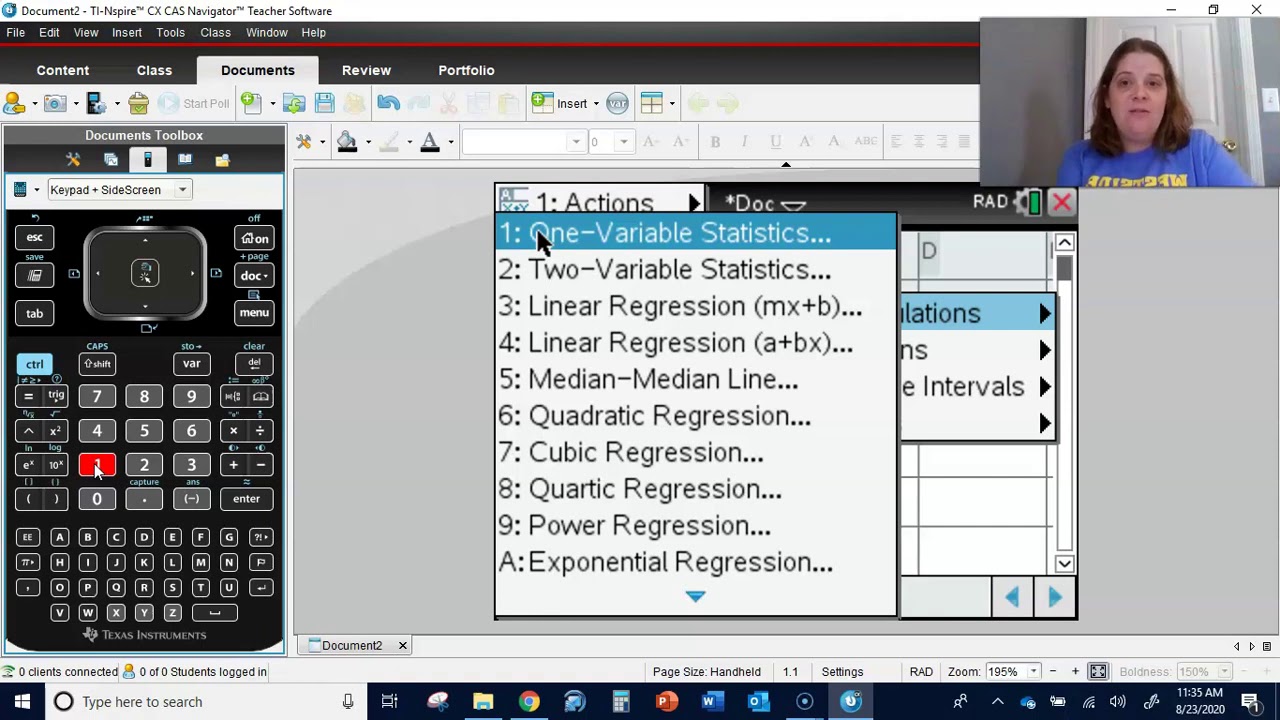Toggle the shift key on the keypad
The height and width of the screenshot is (720, 1280).
click(97, 364)
